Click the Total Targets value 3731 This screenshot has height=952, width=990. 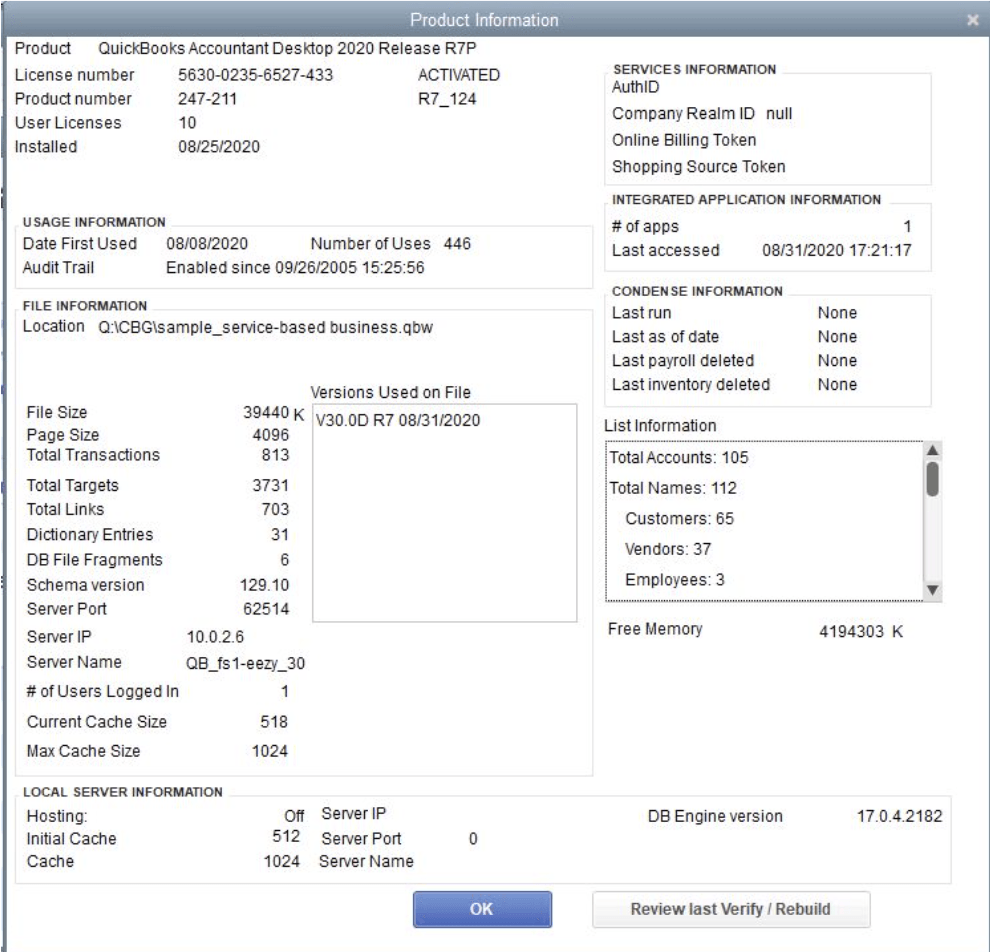tap(270, 485)
